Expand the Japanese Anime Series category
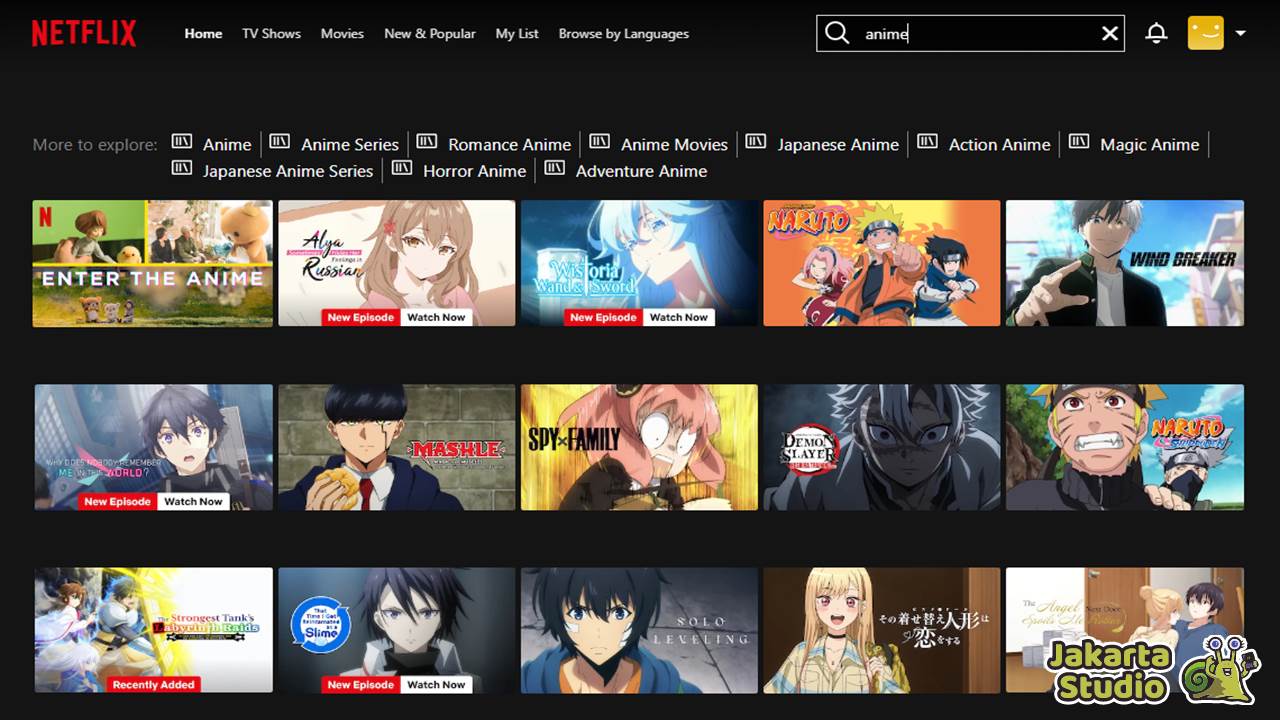 tap(288, 170)
